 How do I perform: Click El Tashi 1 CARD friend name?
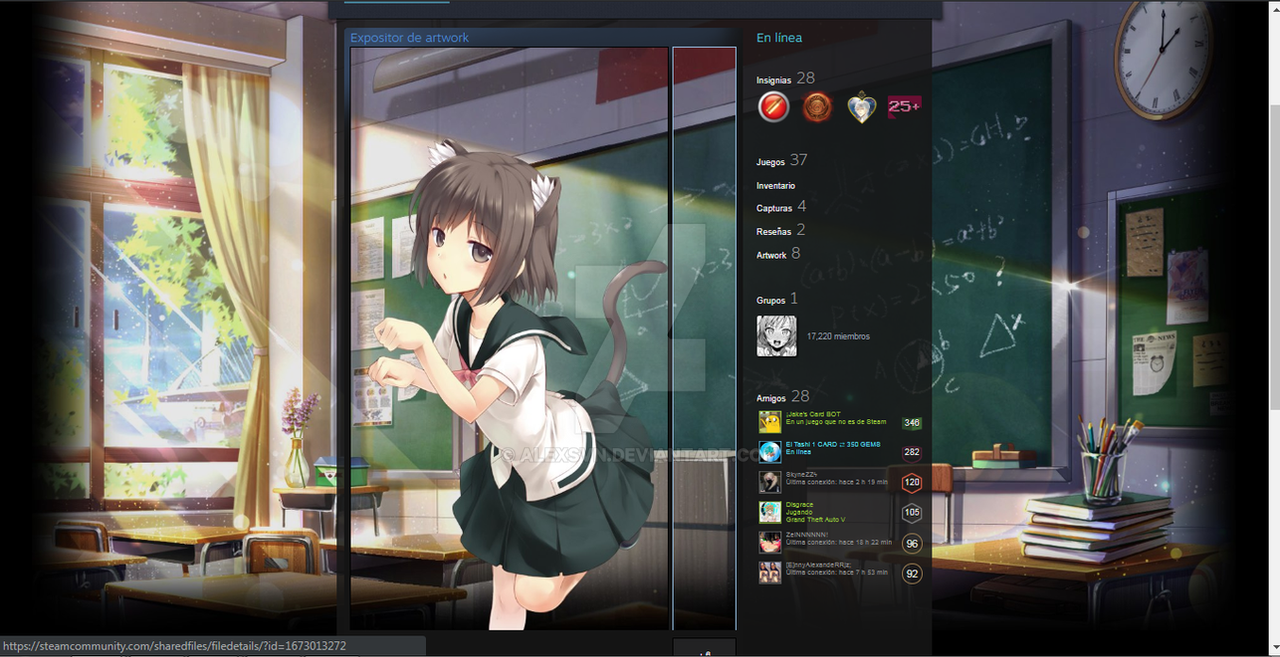pos(833,444)
